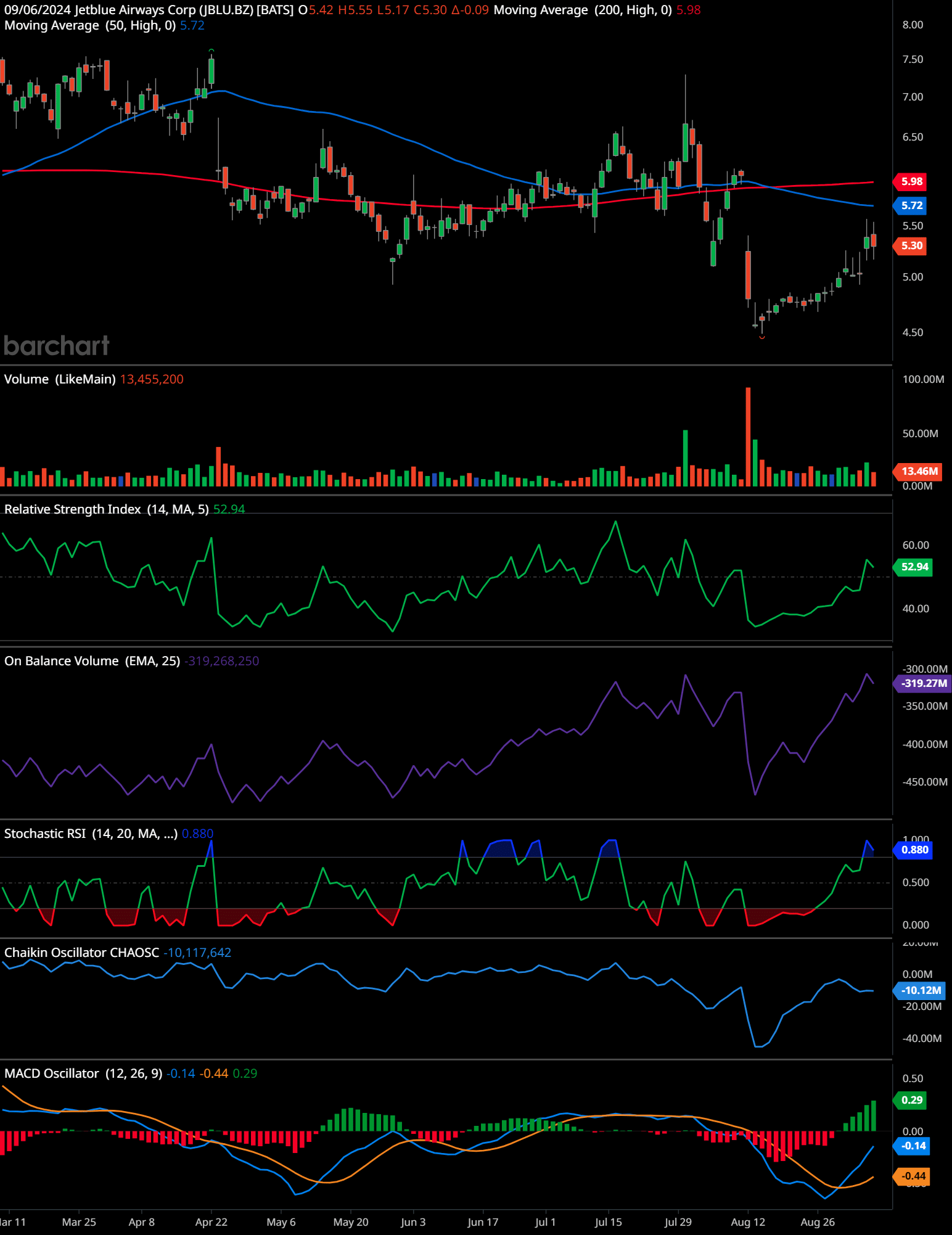952x1235 pixels.
Task: Click the 5.98 value after the 200-day label
Action: tap(689, 10)
